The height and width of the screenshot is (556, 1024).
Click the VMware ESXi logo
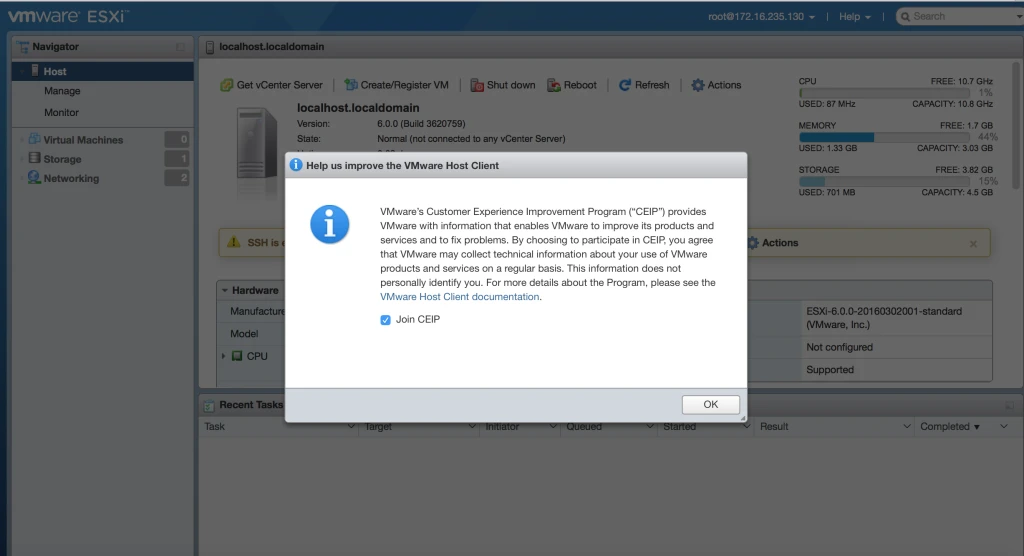[68, 16]
